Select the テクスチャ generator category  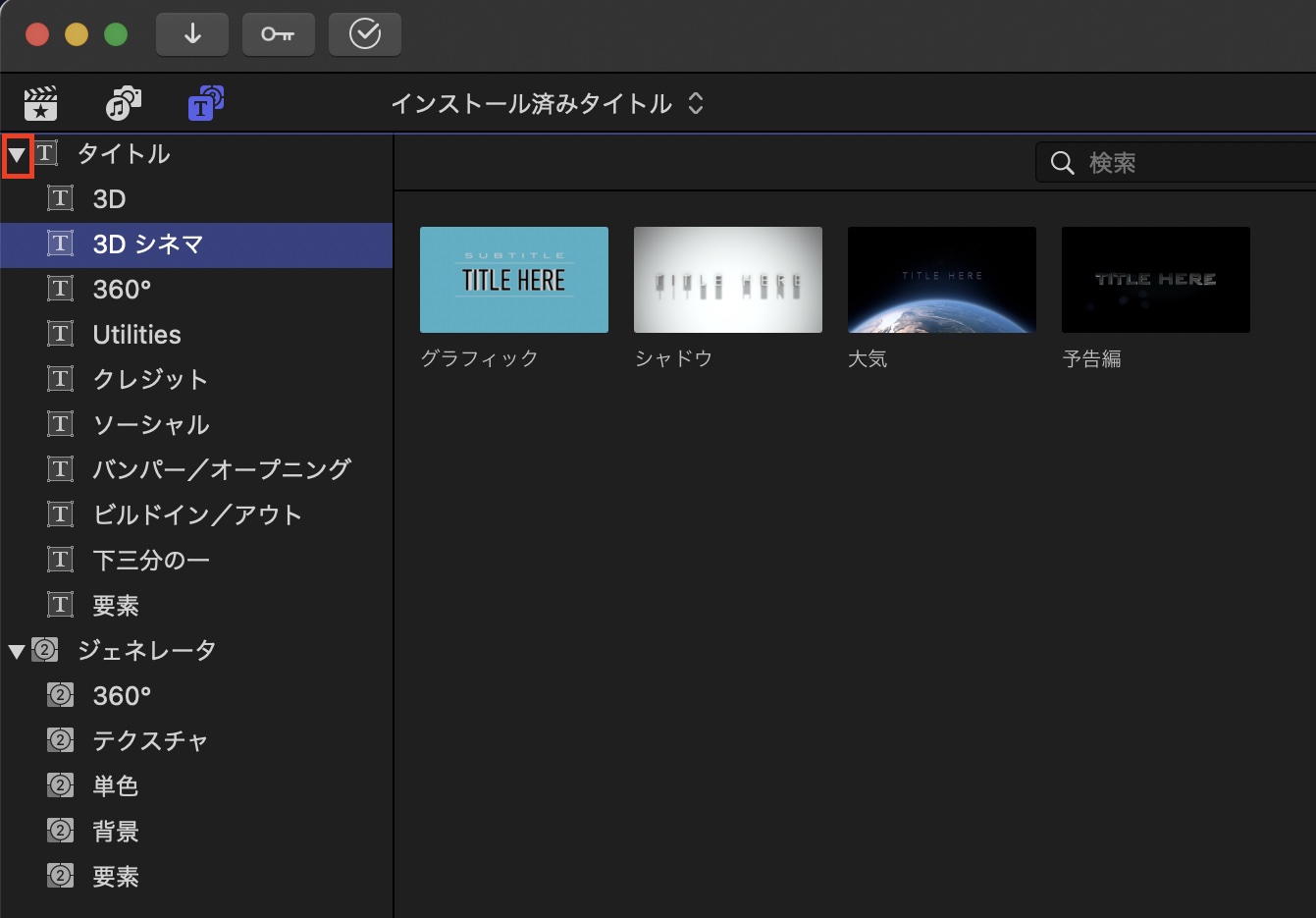tap(149, 741)
